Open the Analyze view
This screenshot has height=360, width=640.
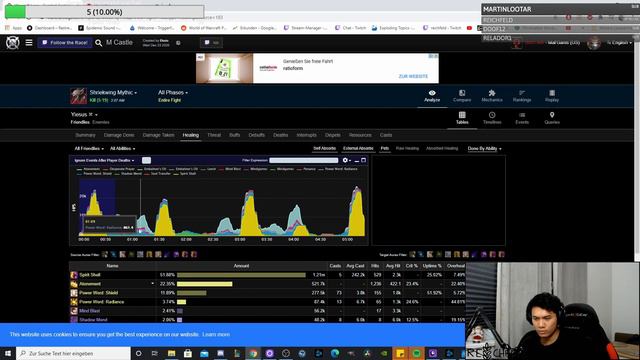click(432, 96)
